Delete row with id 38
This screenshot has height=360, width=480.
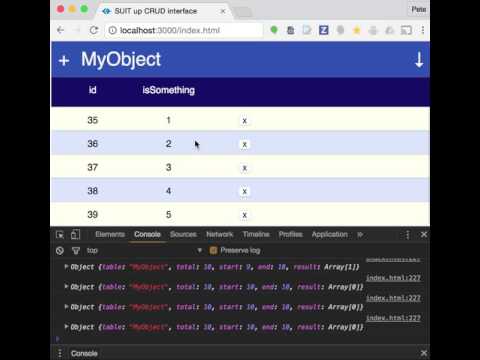244,191
